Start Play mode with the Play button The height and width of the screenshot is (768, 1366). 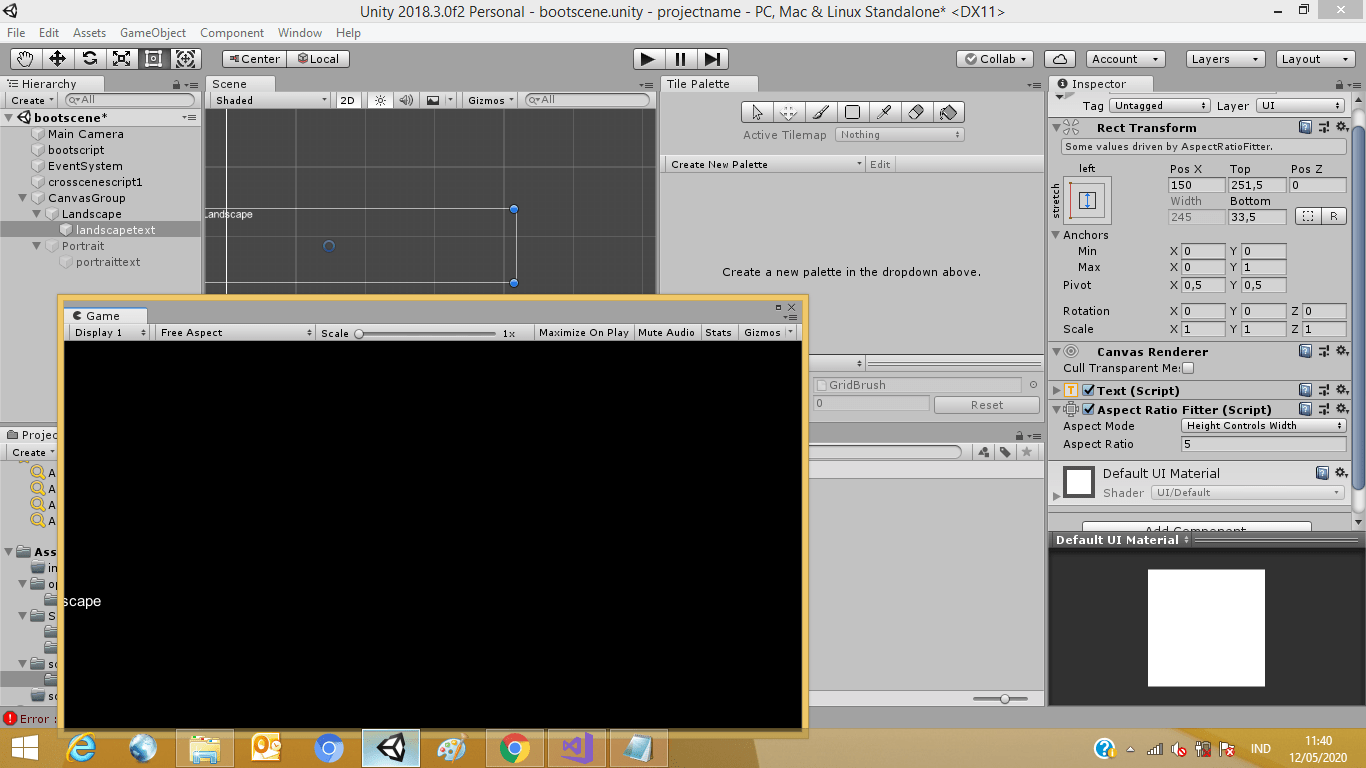(648, 59)
